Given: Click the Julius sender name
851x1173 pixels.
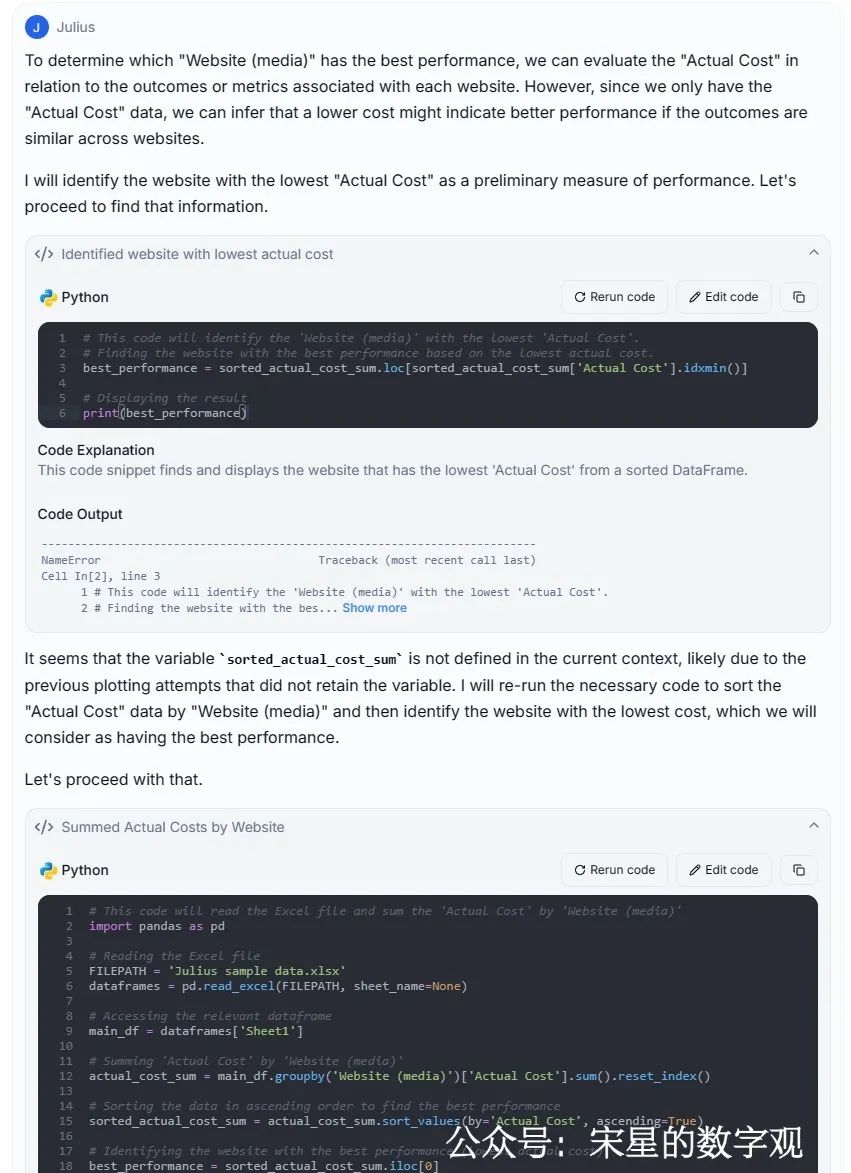Looking at the screenshot, I should 76,27.
